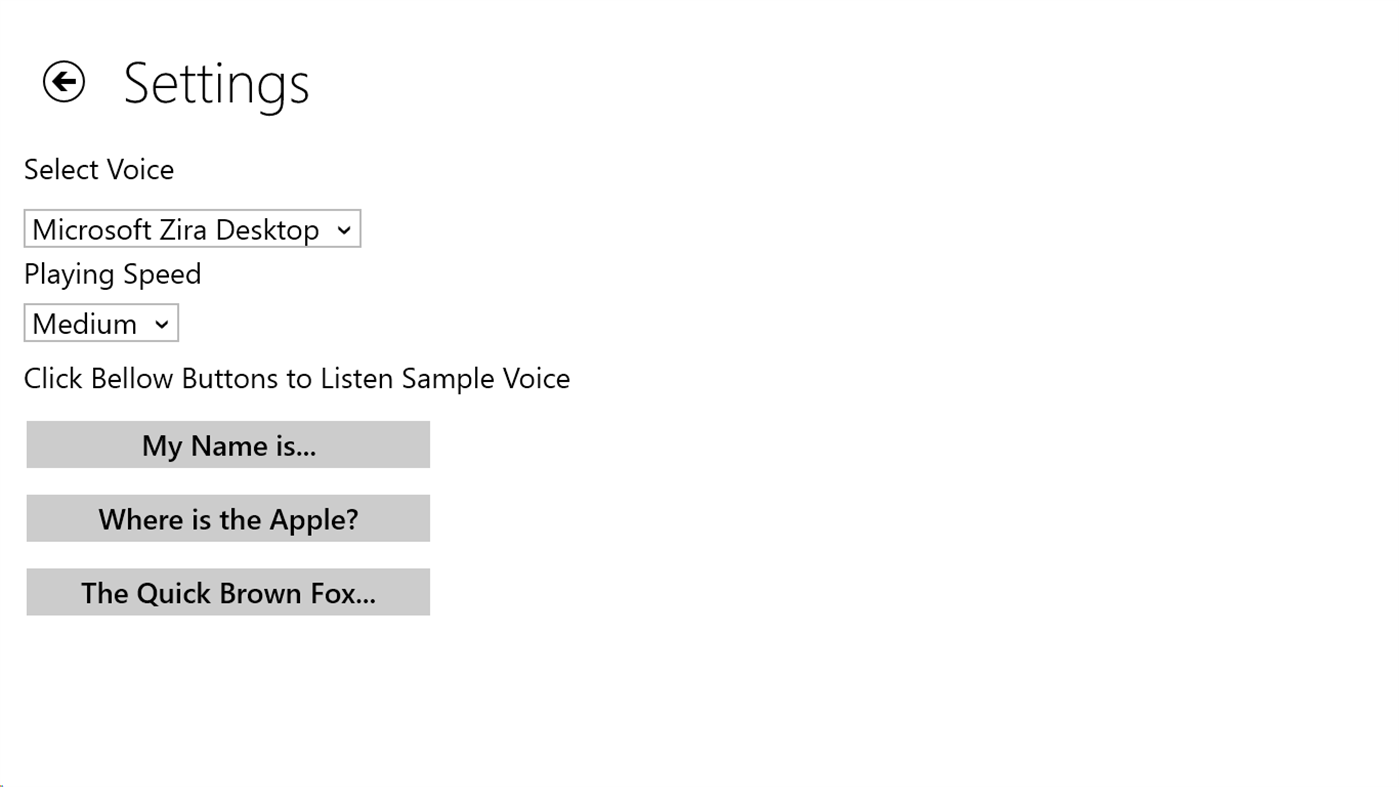Viewport: 1399px width, 787px height.
Task: Play the "My Name is..." sample
Action: (228, 445)
